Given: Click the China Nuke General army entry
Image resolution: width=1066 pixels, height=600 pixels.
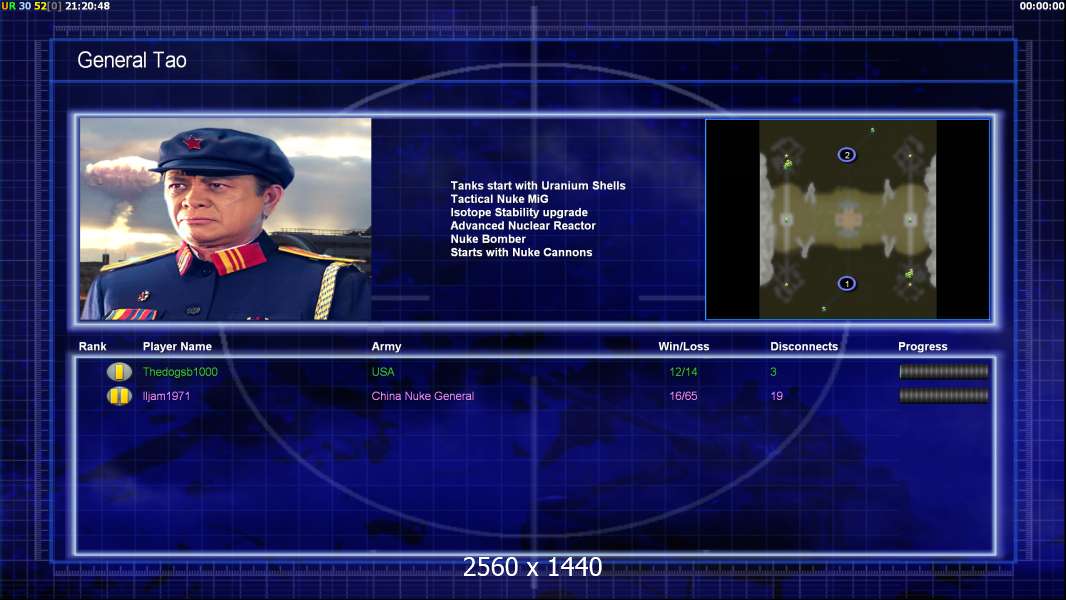Looking at the screenshot, I should tap(422, 396).
